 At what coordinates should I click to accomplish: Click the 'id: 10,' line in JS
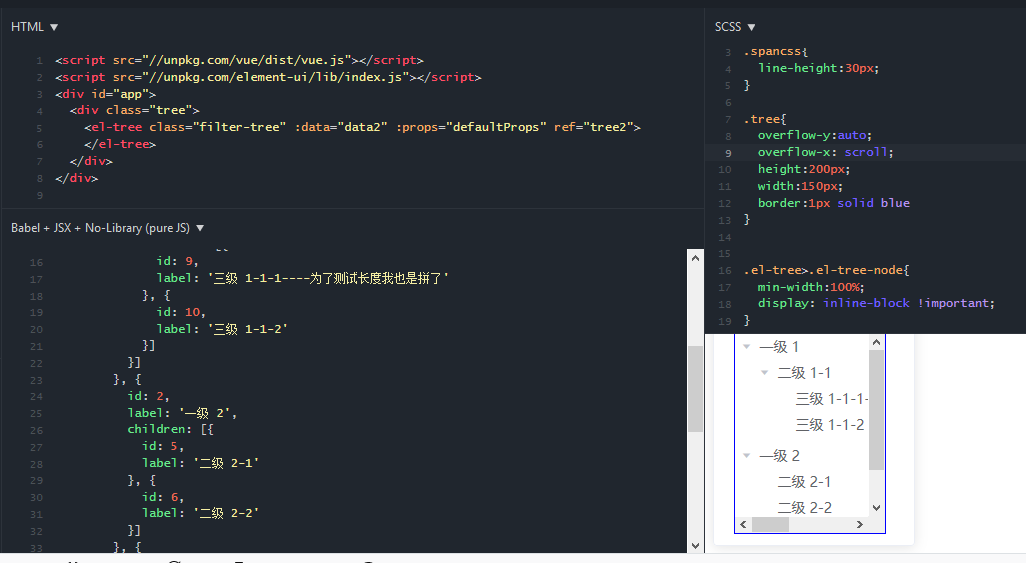tap(181, 312)
